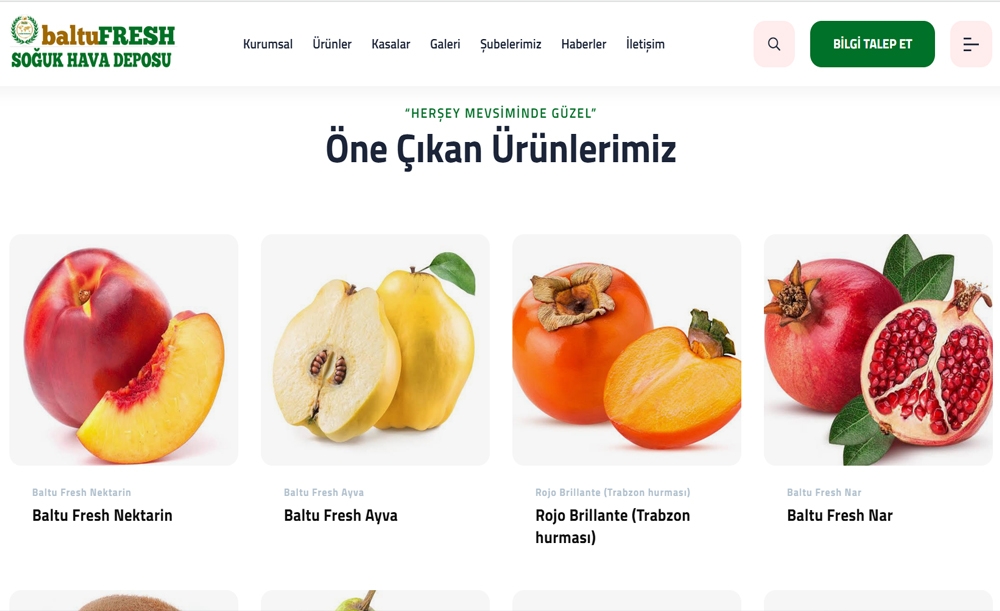Go to the İletişim page
The width and height of the screenshot is (1000, 611).
coord(645,44)
